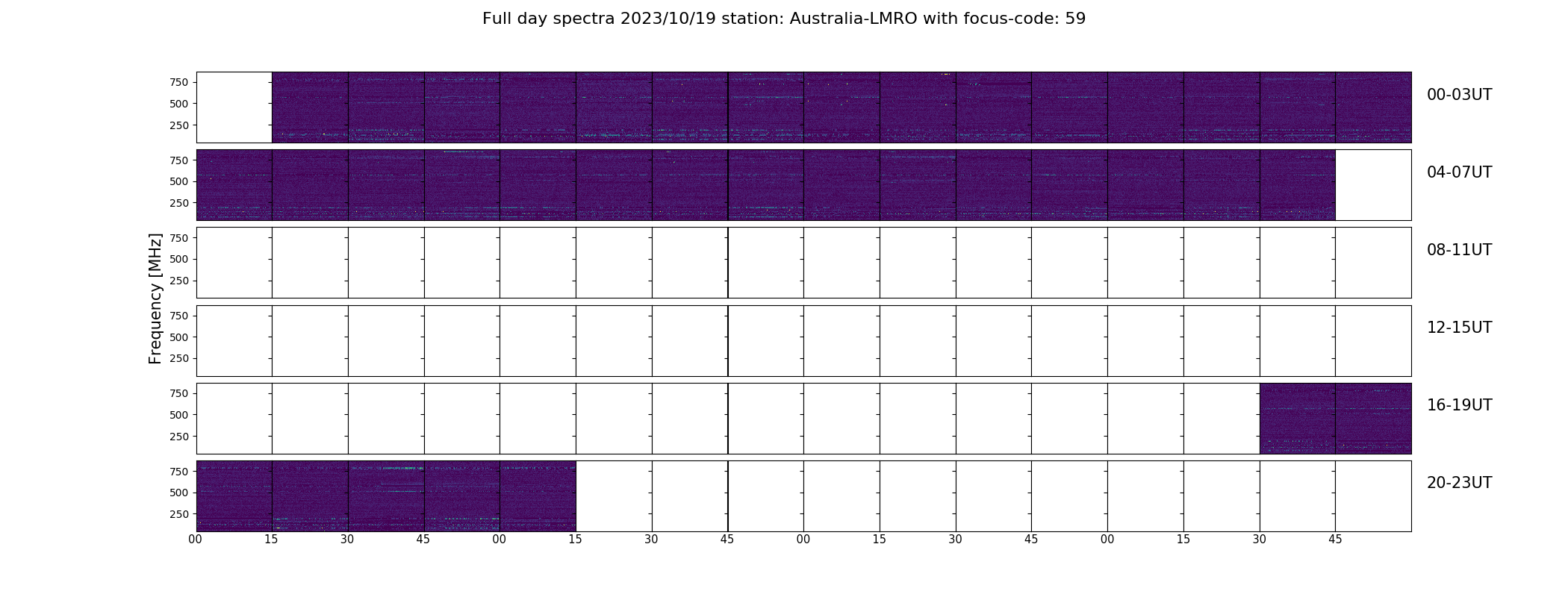Click the 500 tick label of the 00-03UT row
The image size is (1568, 597).
tap(178, 104)
